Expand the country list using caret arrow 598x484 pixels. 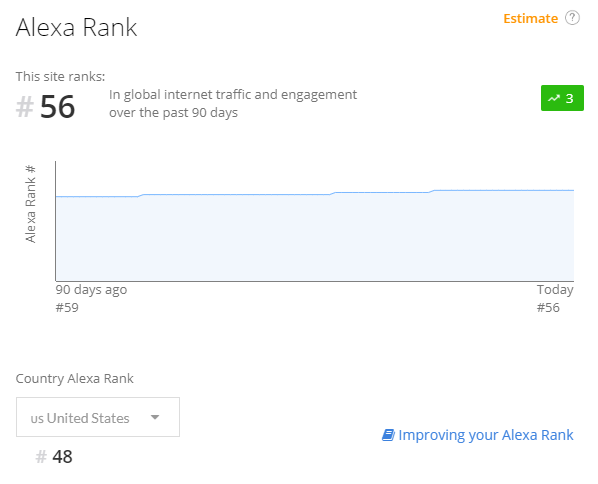coord(155,417)
